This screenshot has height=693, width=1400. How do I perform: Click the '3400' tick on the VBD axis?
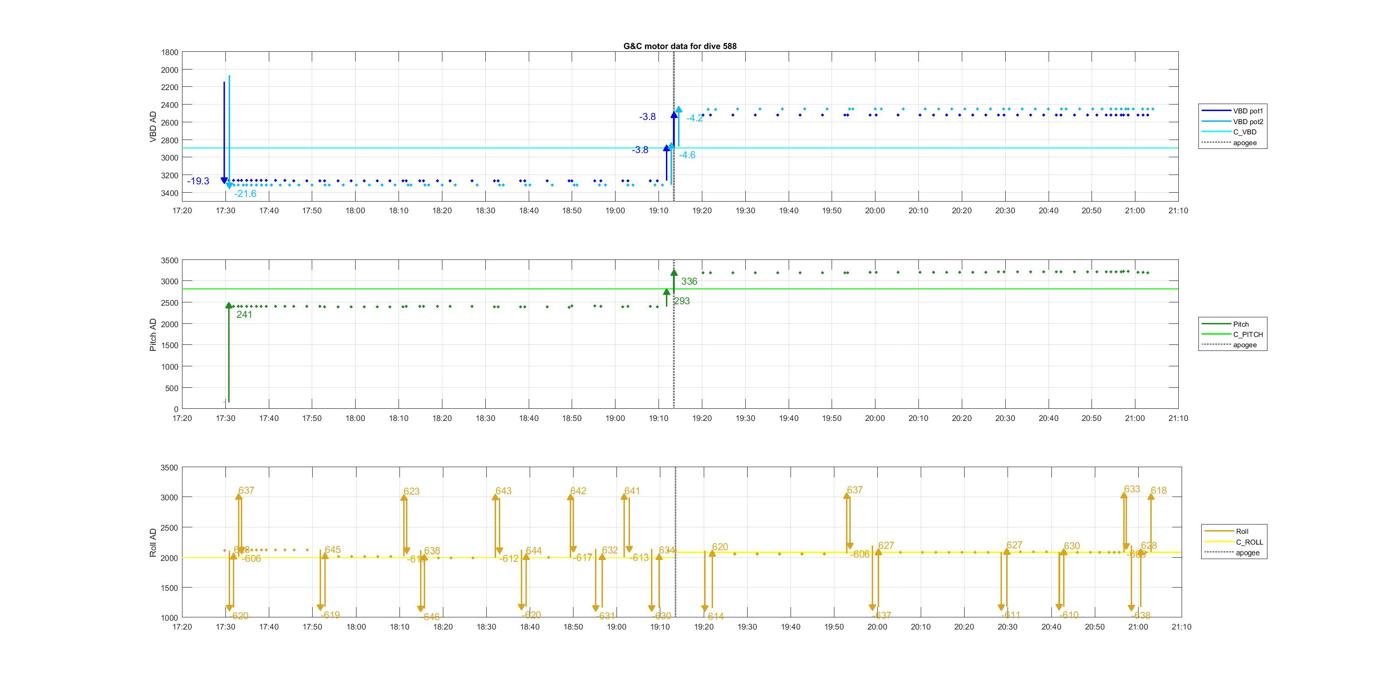click(170, 193)
